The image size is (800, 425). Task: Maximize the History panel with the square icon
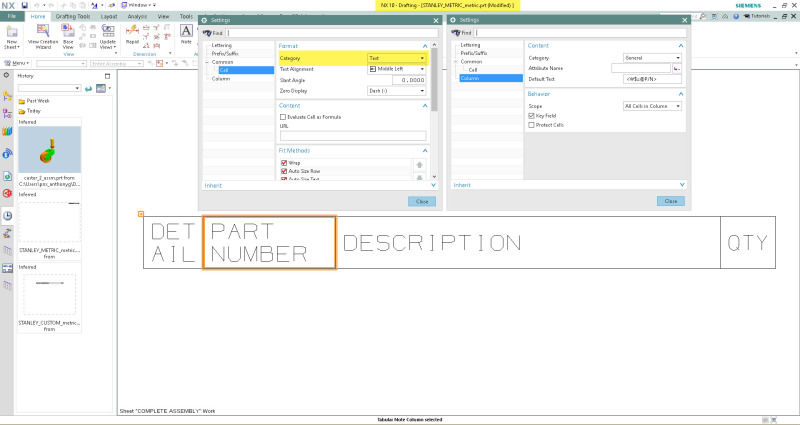pos(107,76)
